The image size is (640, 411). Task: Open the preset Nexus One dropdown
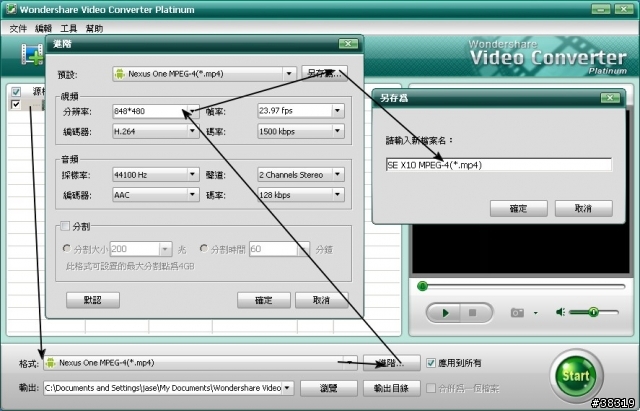289,74
